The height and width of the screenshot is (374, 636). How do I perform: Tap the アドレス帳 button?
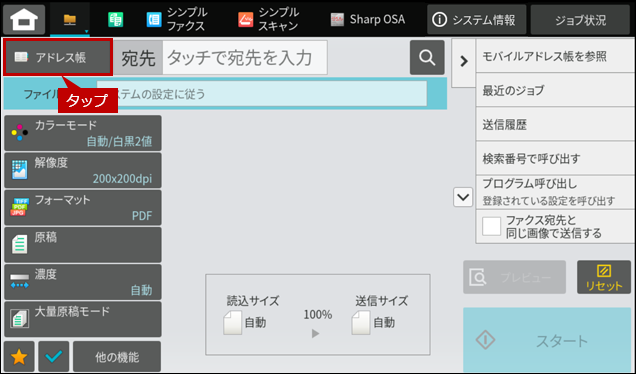pyautogui.click(x=58, y=57)
